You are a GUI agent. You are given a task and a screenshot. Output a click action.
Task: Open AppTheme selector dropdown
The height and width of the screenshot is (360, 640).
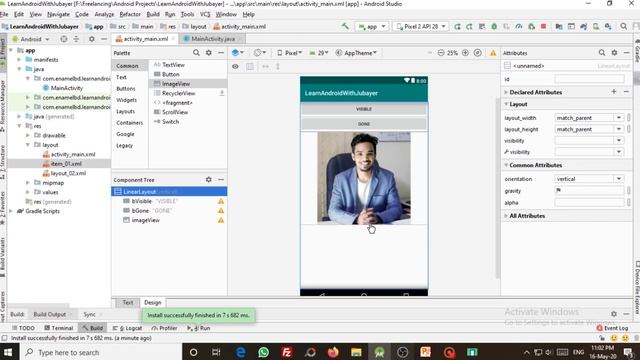pos(356,53)
